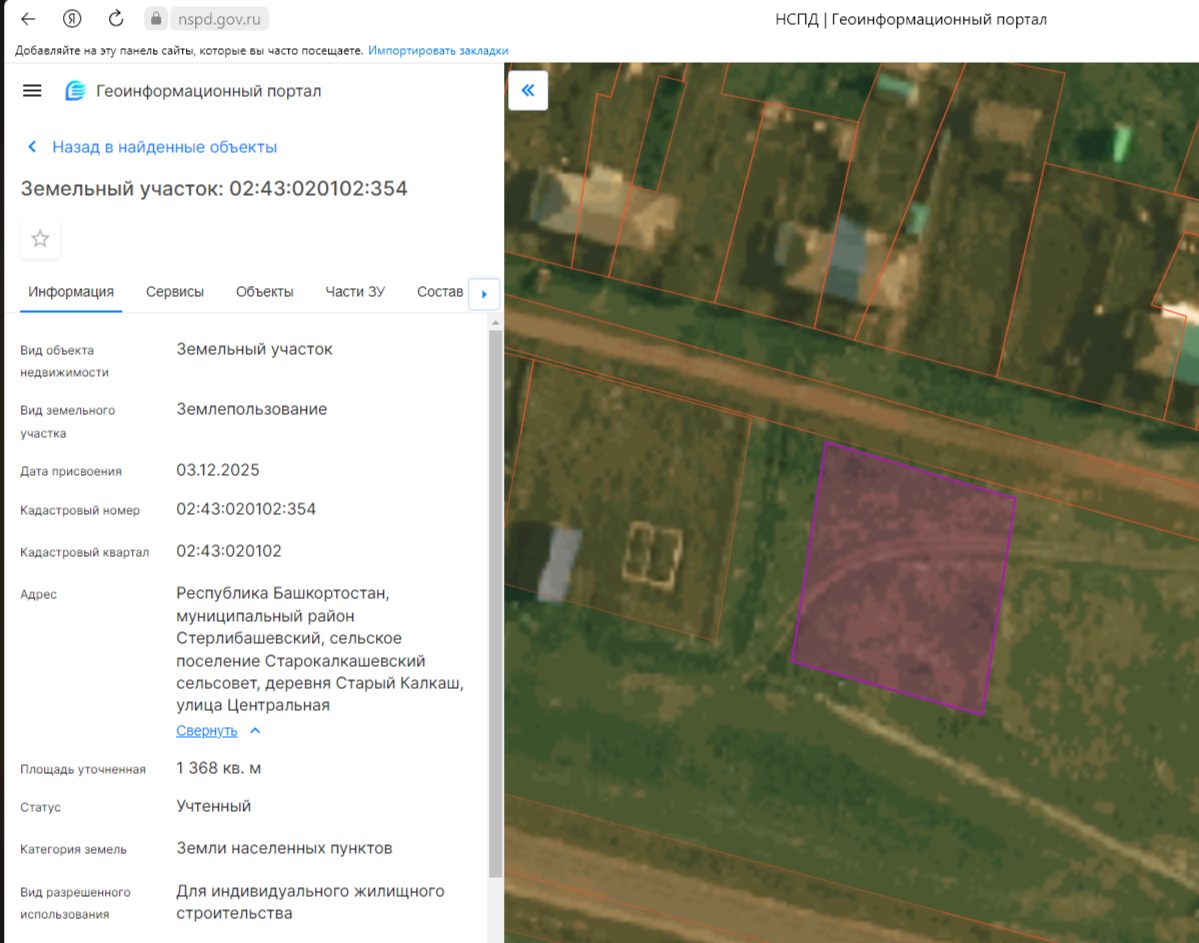Click the highlighted purple parcel on map
The width and height of the screenshot is (1199, 943).
pos(904,577)
